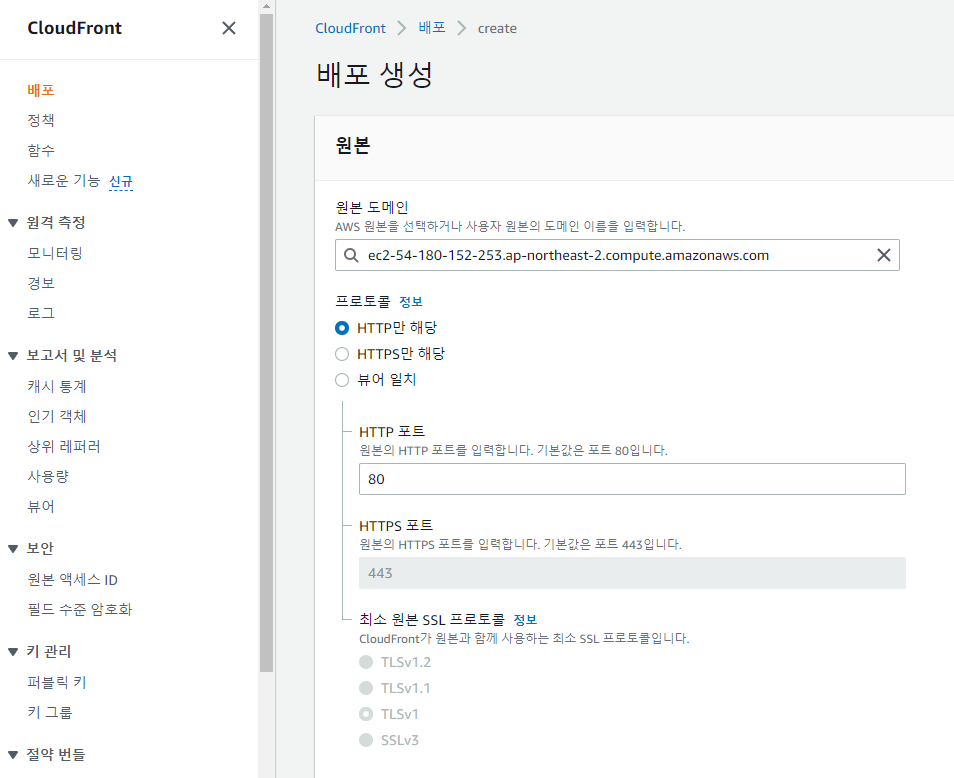Open '정책' in the sidebar

click(x=41, y=120)
